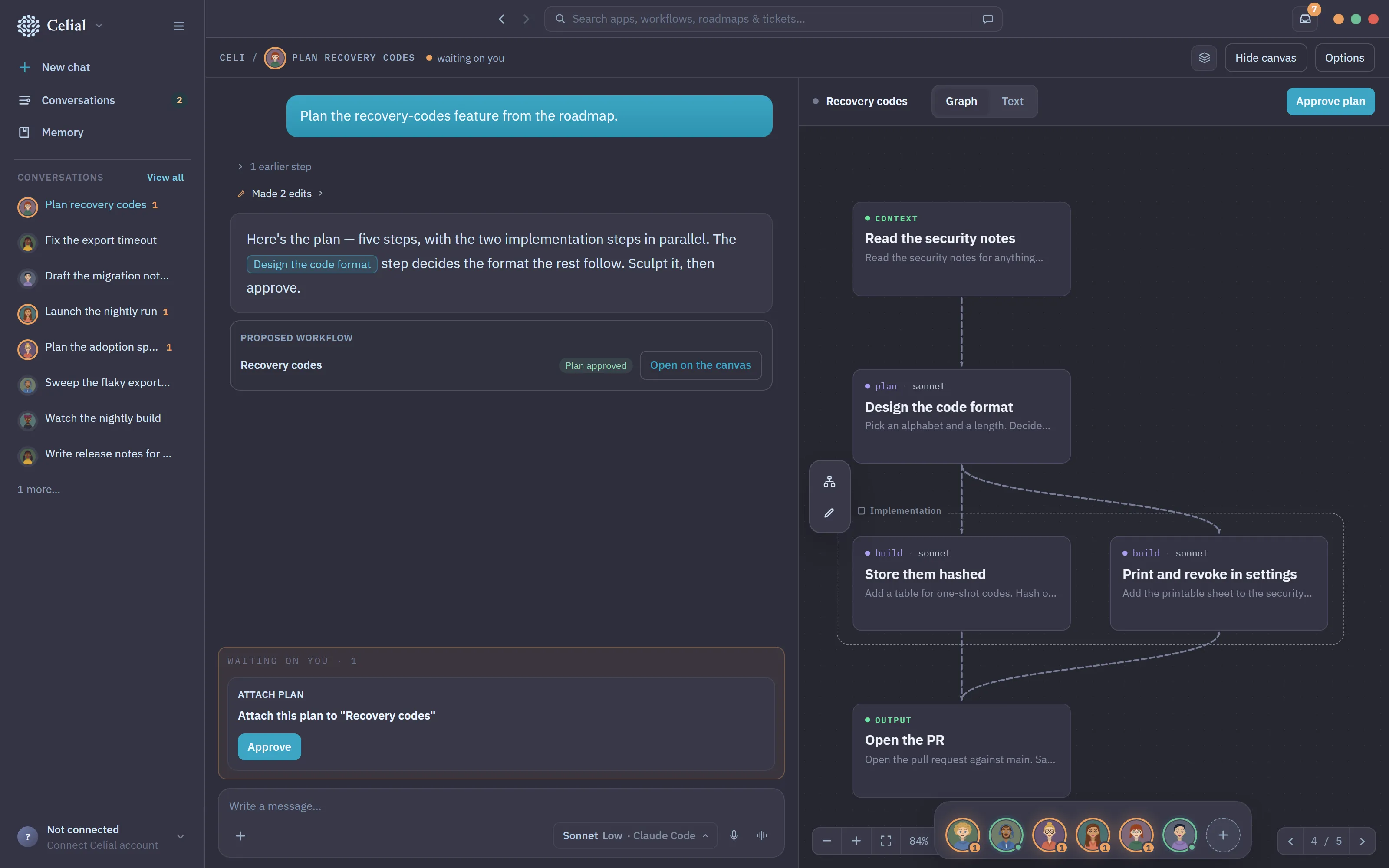The image size is (1389, 868).
Task: Open the Memory sidebar entry
Action: point(102,133)
